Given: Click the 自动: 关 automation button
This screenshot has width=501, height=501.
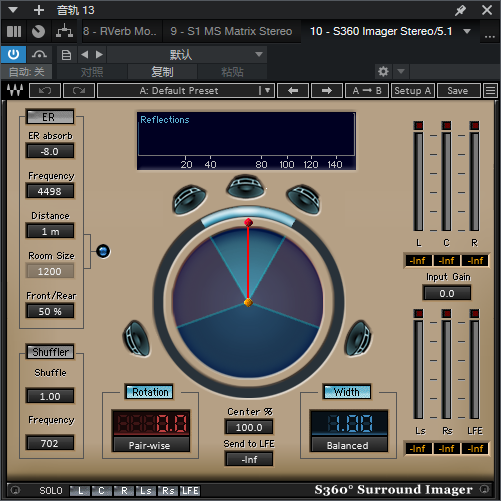Looking at the screenshot, I should 26,72.
